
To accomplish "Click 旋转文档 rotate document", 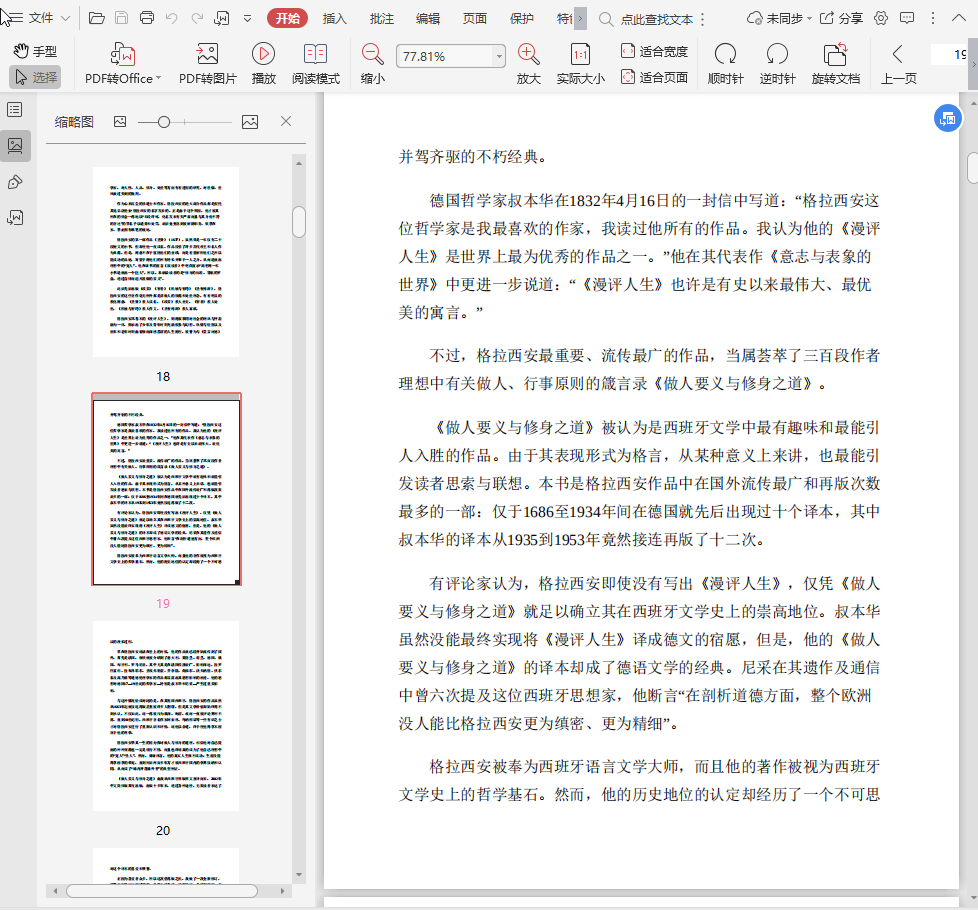I will [x=836, y=63].
